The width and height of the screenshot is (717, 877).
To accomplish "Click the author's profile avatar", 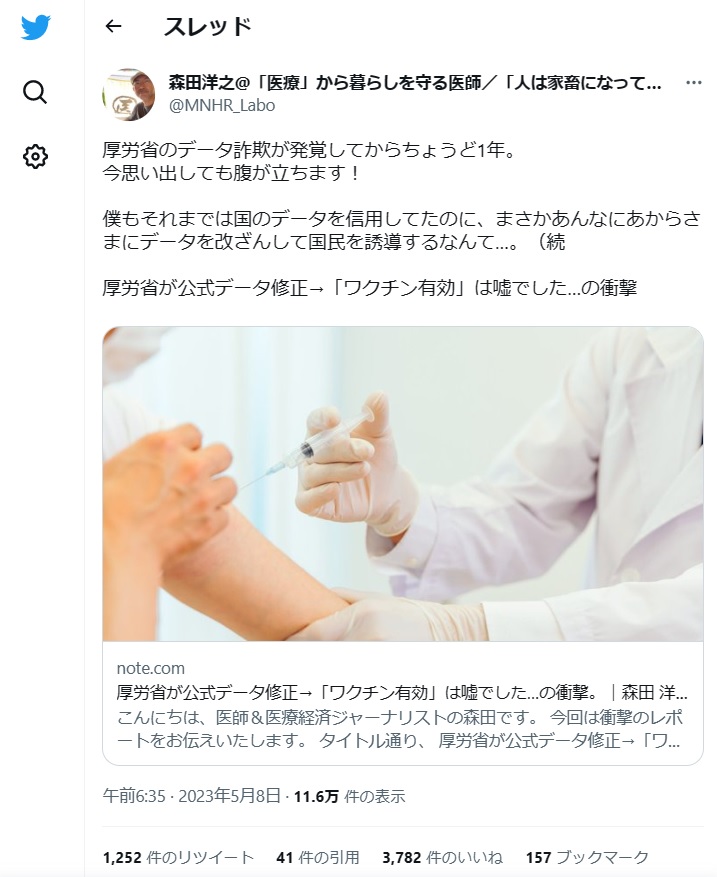I will point(129,95).
